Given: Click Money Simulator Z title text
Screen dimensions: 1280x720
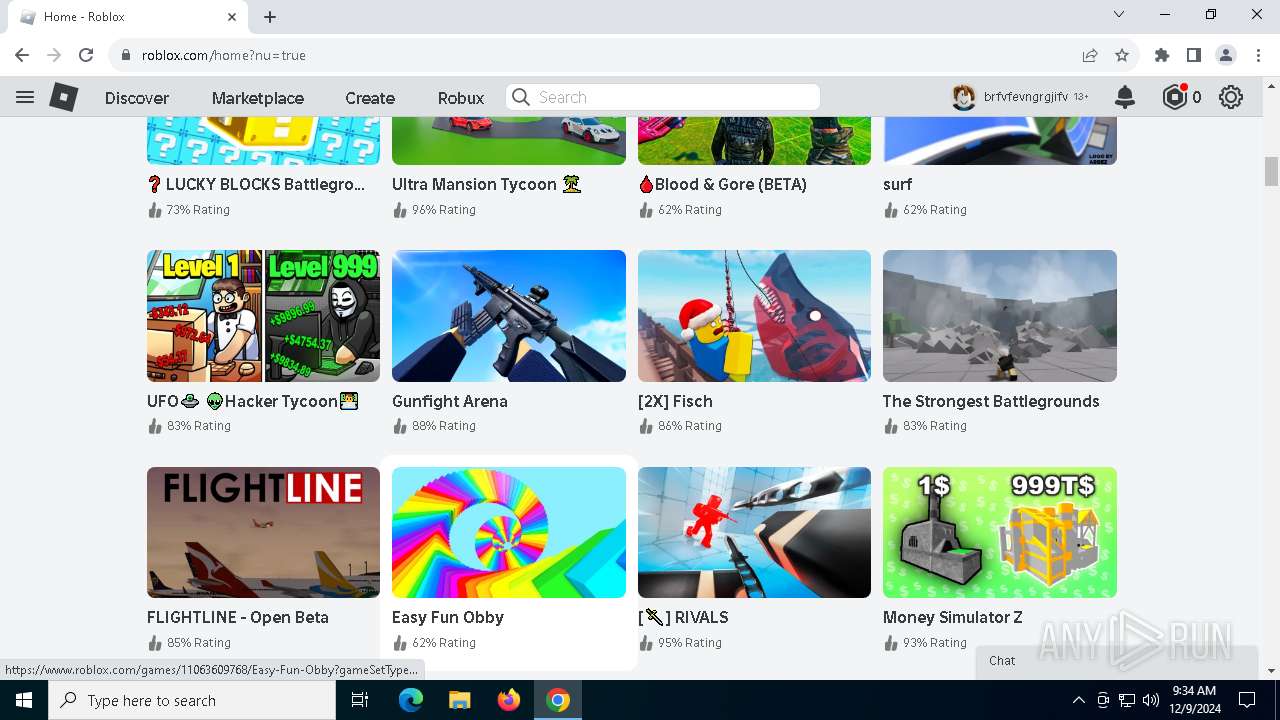Looking at the screenshot, I should [x=953, y=617].
